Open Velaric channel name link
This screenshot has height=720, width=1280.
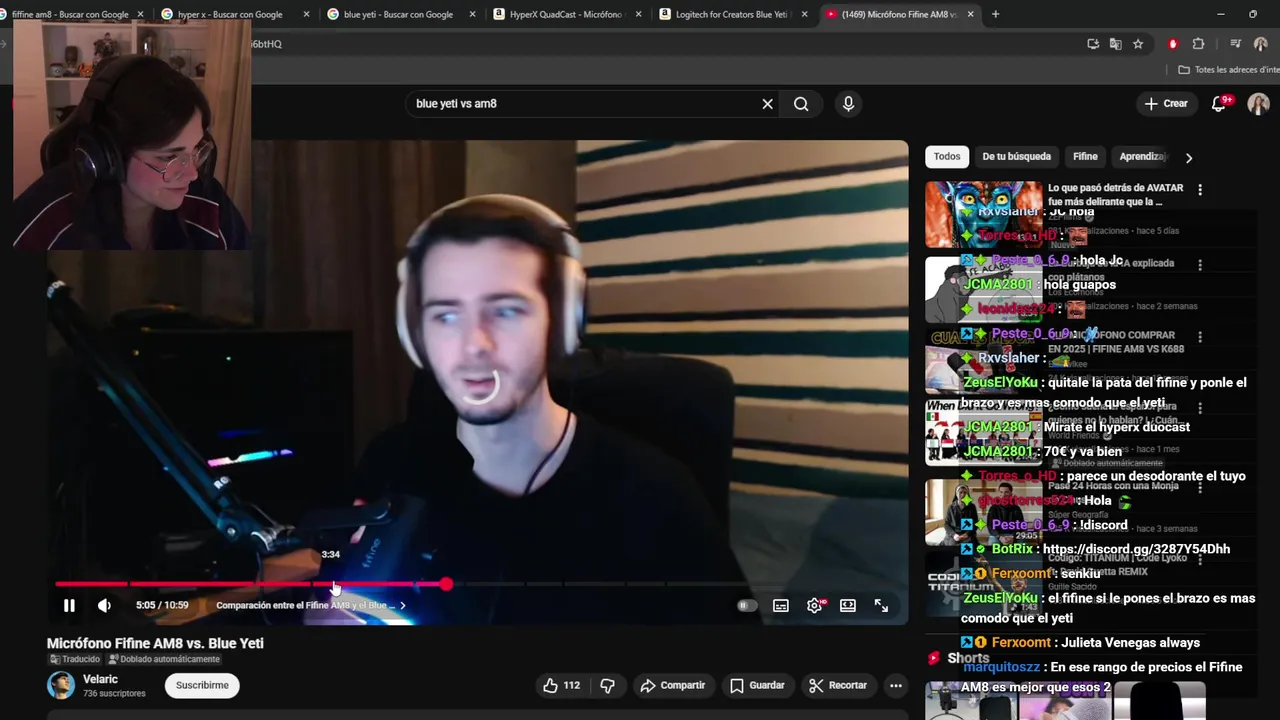coord(100,679)
